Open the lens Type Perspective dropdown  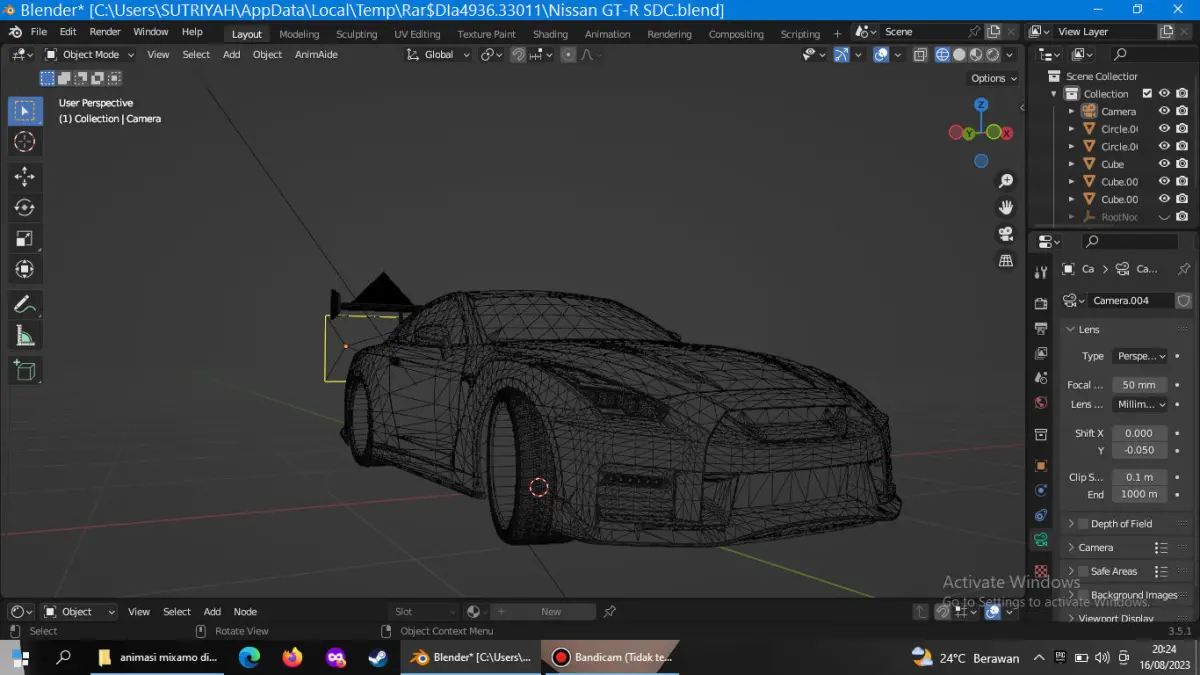tap(1140, 356)
